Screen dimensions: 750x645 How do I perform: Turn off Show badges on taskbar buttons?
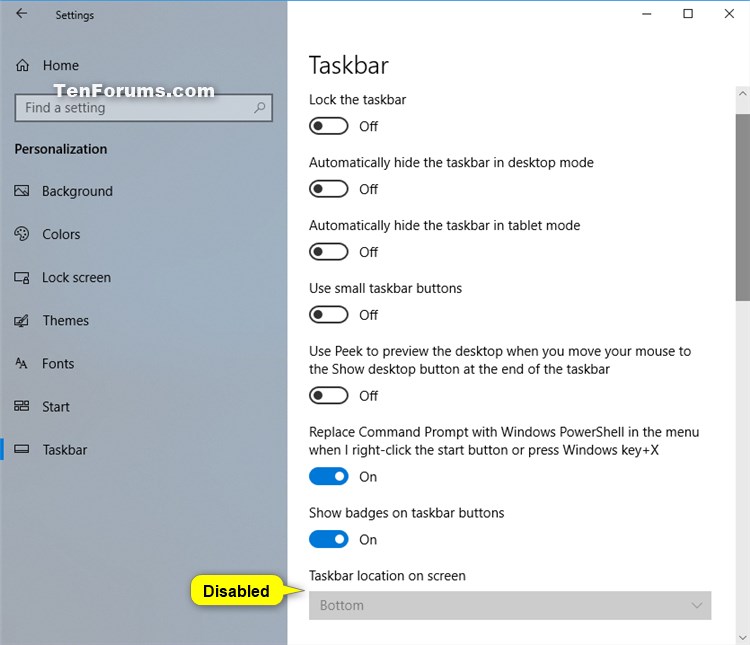pyautogui.click(x=329, y=539)
